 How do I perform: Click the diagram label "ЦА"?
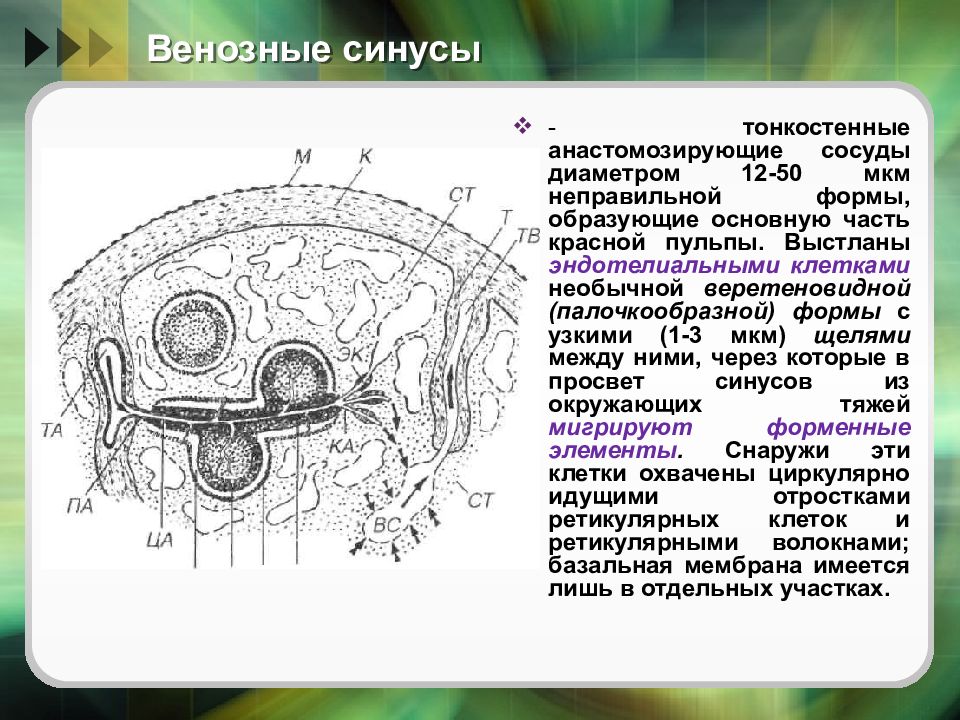(x=160, y=540)
